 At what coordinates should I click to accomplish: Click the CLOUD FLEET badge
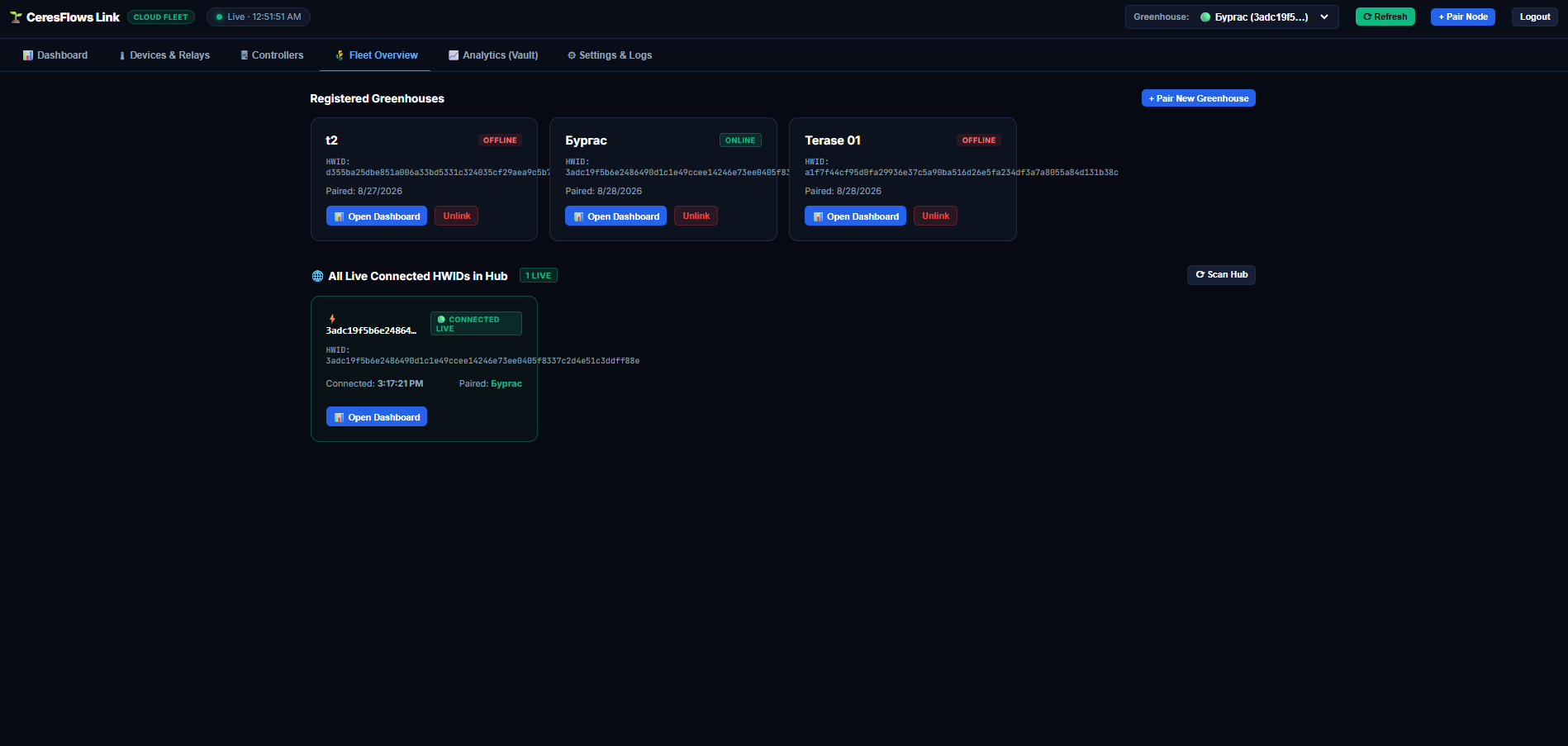tap(161, 17)
